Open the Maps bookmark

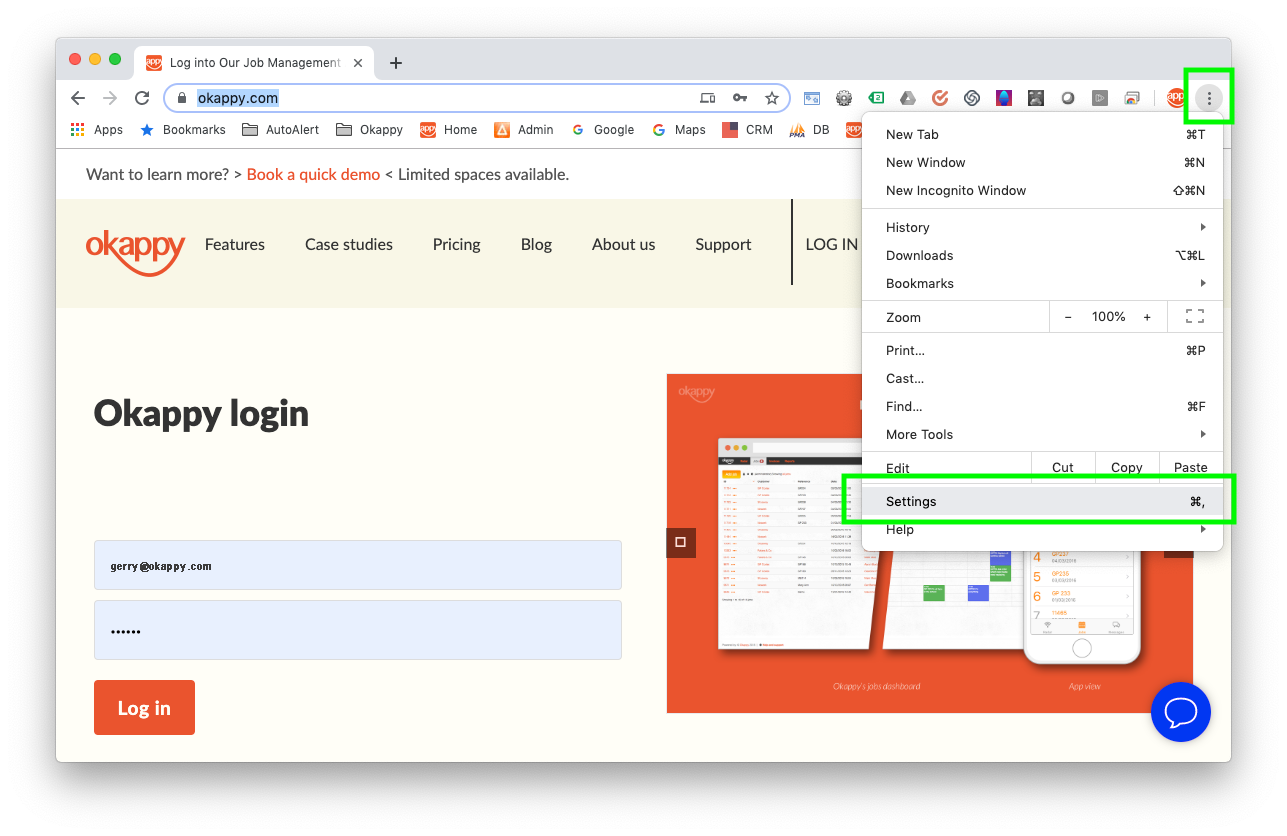point(678,130)
